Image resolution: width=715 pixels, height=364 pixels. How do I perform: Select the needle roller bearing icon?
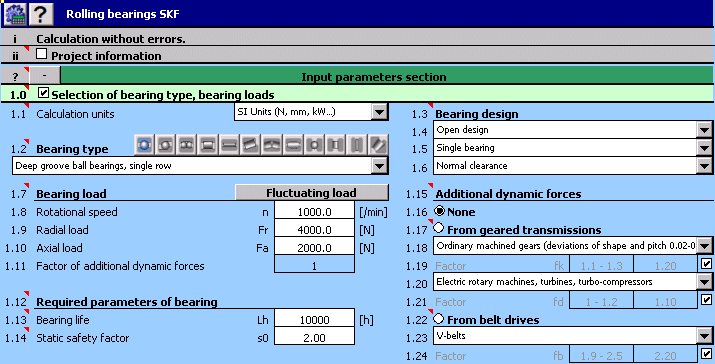[229, 146]
